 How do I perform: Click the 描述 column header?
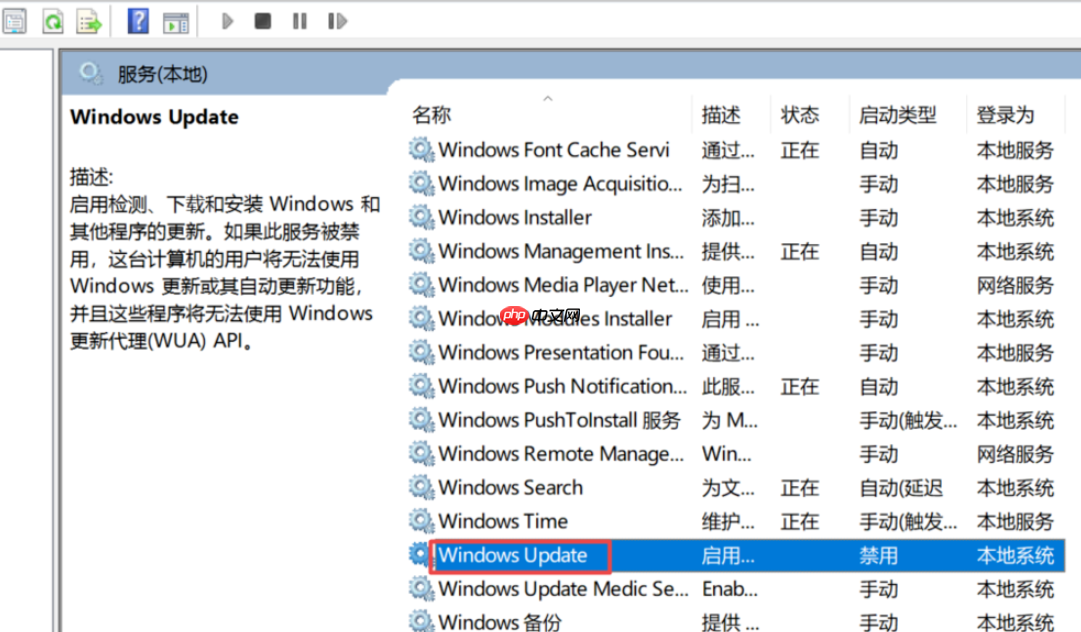click(722, 114)
